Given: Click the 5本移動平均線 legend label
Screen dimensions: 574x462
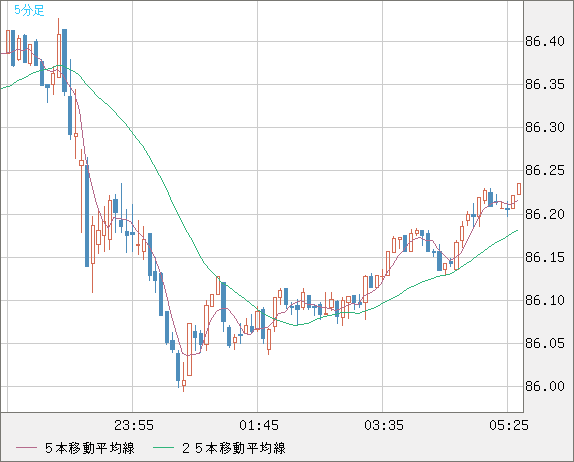Looking at the screenshot, I should coord(90,448).
